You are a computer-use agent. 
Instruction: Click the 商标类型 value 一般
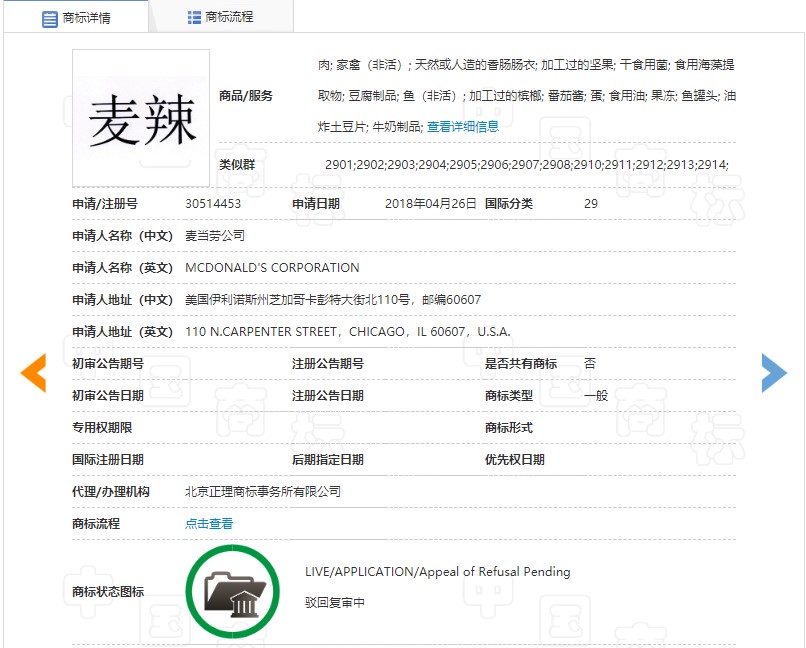pos(596,396)
